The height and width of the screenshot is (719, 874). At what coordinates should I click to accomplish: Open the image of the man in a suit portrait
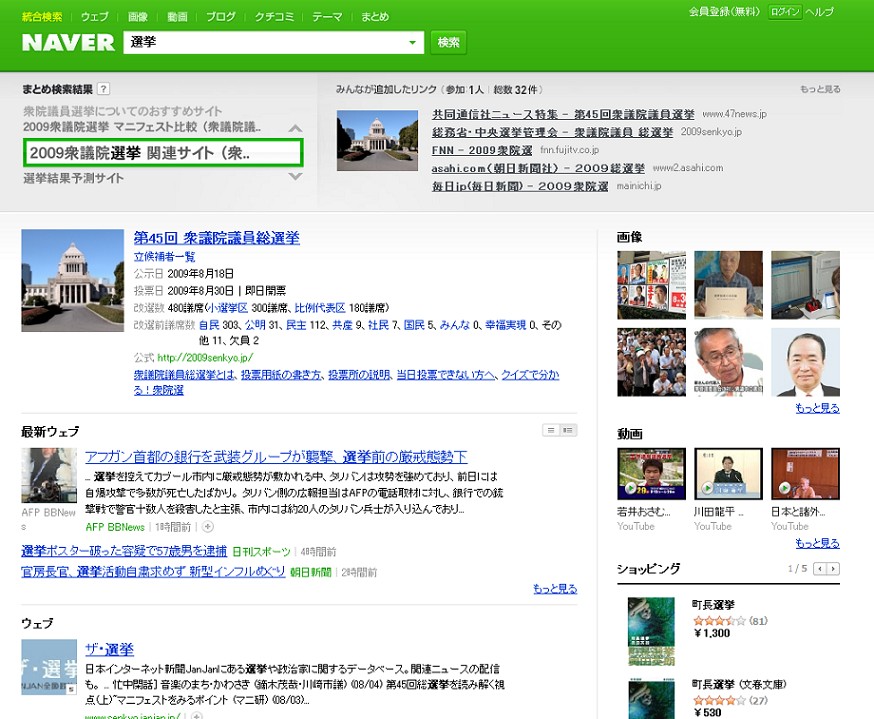805,362
